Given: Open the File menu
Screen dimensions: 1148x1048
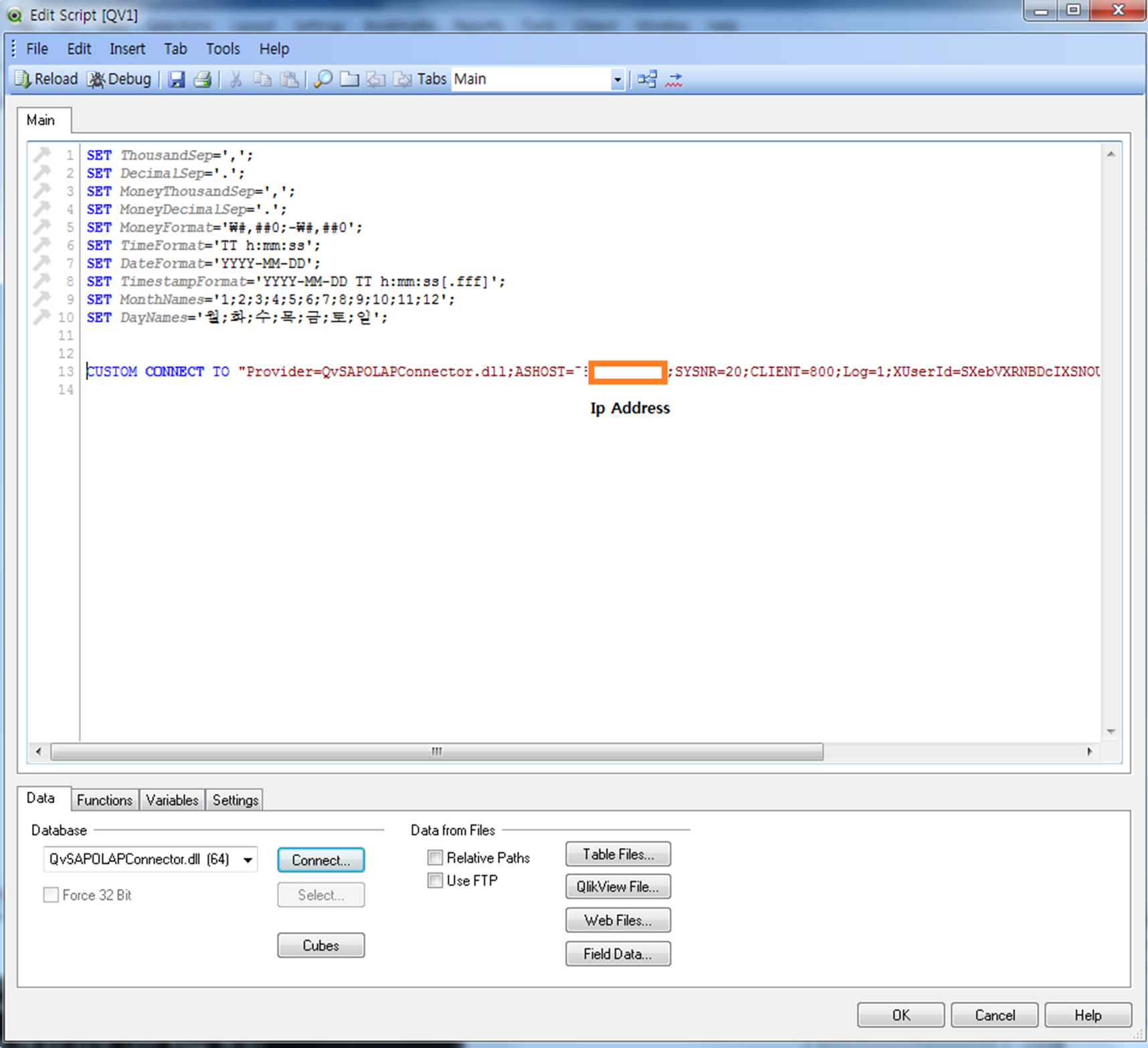Looking at the screenshot, I should coord(37,49).
